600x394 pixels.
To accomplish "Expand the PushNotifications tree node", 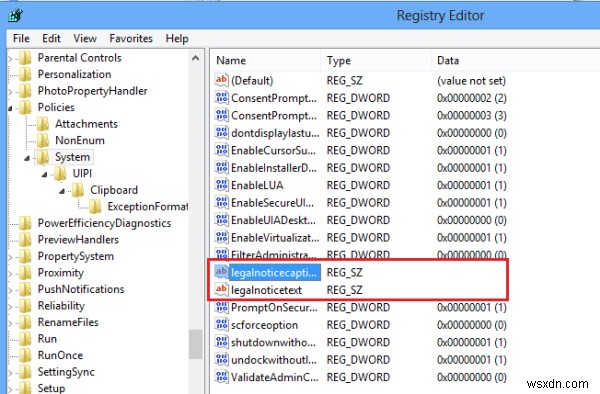I will point(10,290).
